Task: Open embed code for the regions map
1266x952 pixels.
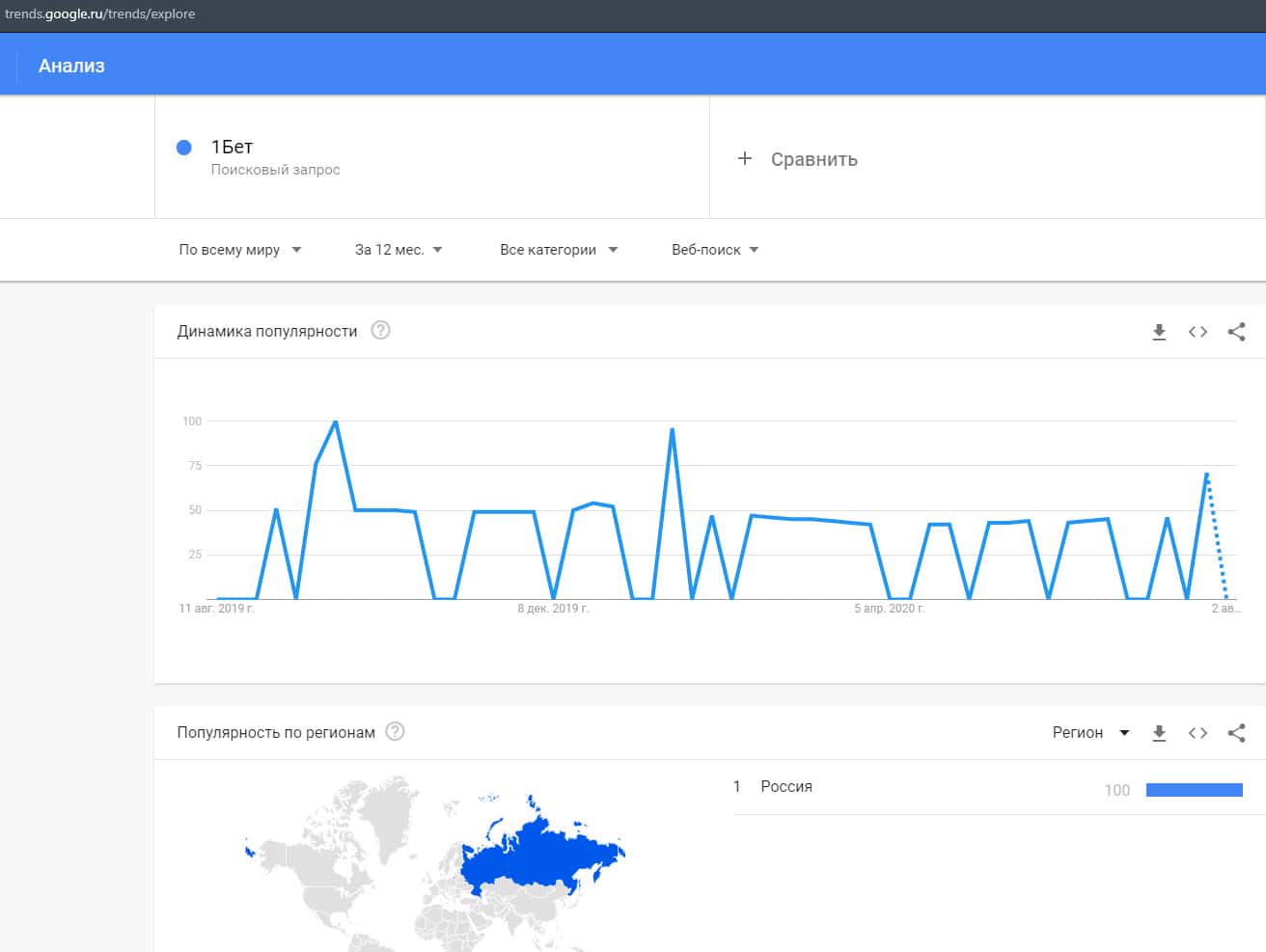Action: 1197,733
